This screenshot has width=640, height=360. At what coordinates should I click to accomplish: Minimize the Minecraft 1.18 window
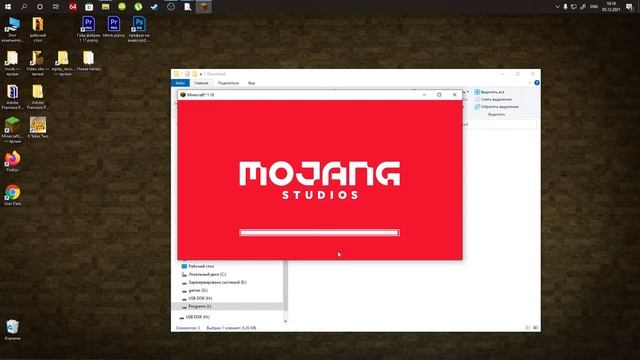tap(424, 95)
